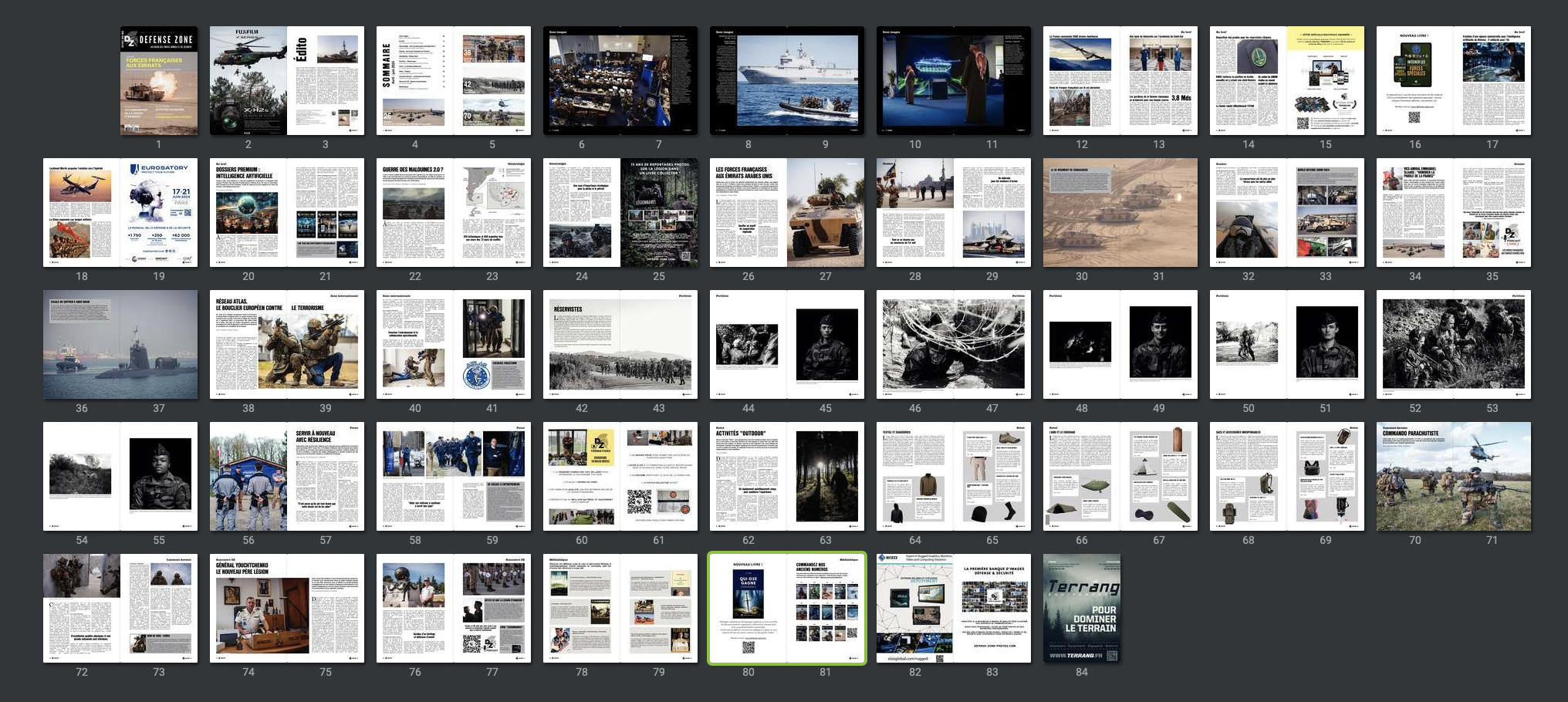Open the Eurosatory advert on page 19
Viewport: 1568px width, 702px height.
[x=159, y=213]
